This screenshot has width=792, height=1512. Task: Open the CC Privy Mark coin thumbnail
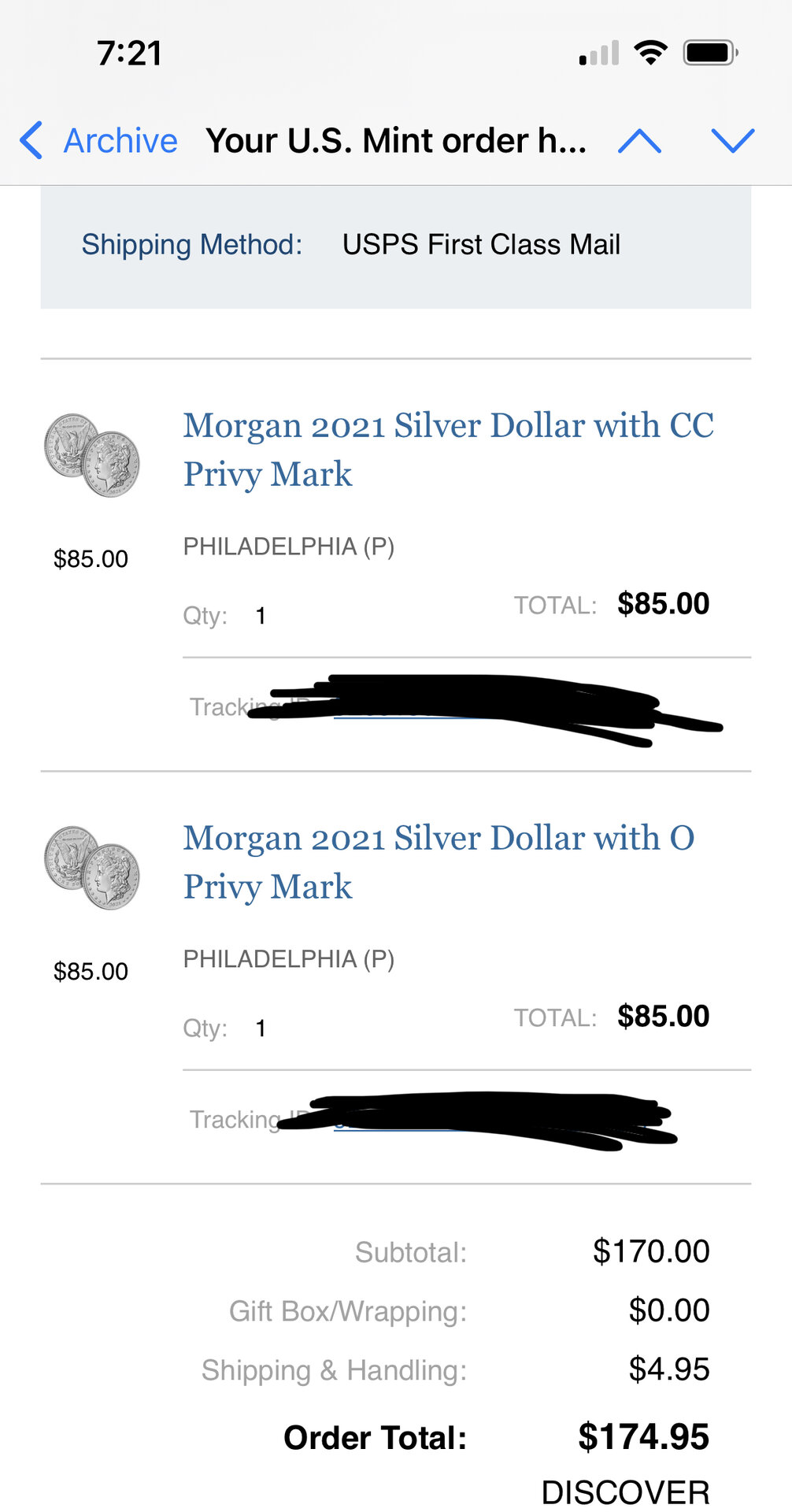coord(91,455)
